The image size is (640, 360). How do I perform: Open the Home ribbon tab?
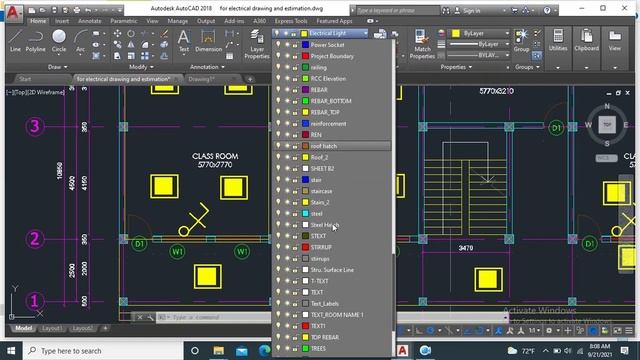click(x=38, y=21)
